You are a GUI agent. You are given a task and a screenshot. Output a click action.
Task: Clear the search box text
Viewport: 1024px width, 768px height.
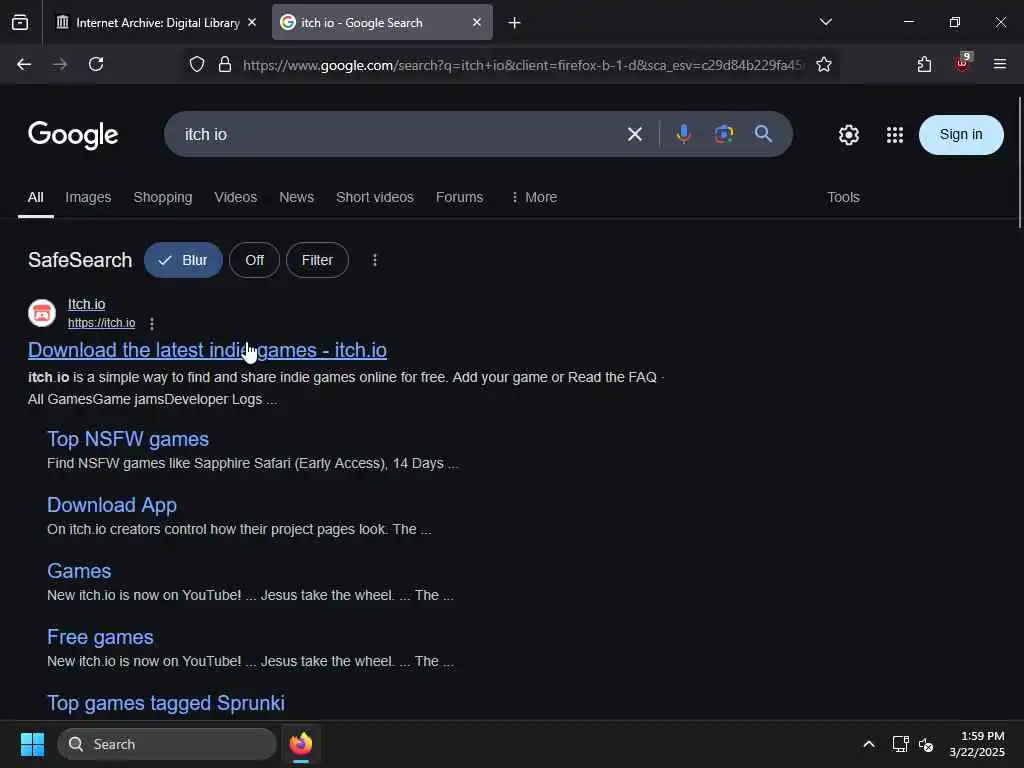click(635, 135)
